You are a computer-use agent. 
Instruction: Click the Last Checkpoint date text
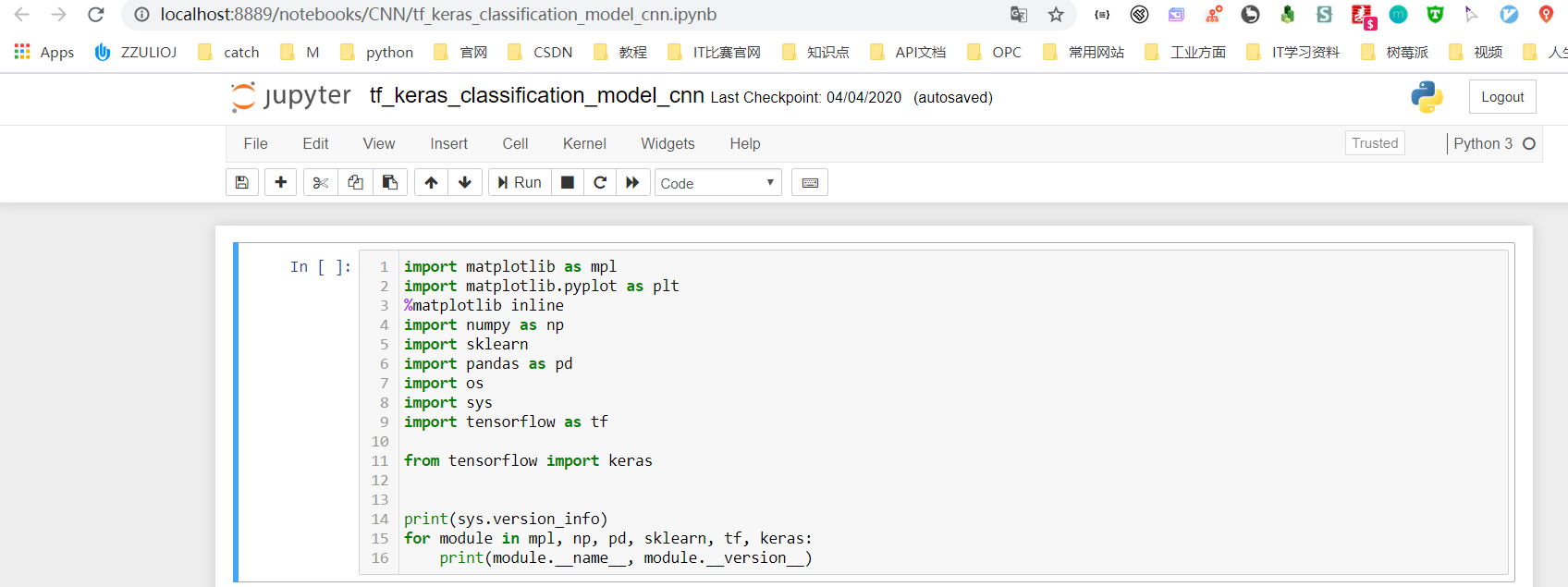click(x=805, y=98)
